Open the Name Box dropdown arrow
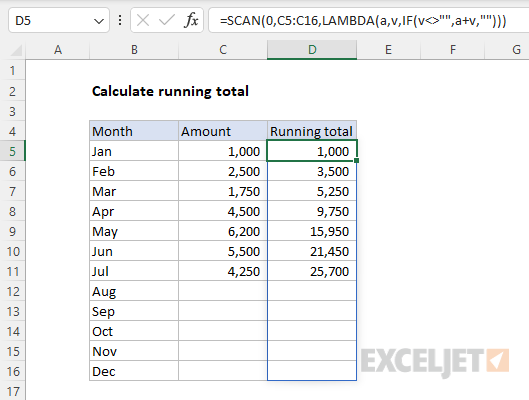This screenshot has width=529, height=400. coord(99,21)
